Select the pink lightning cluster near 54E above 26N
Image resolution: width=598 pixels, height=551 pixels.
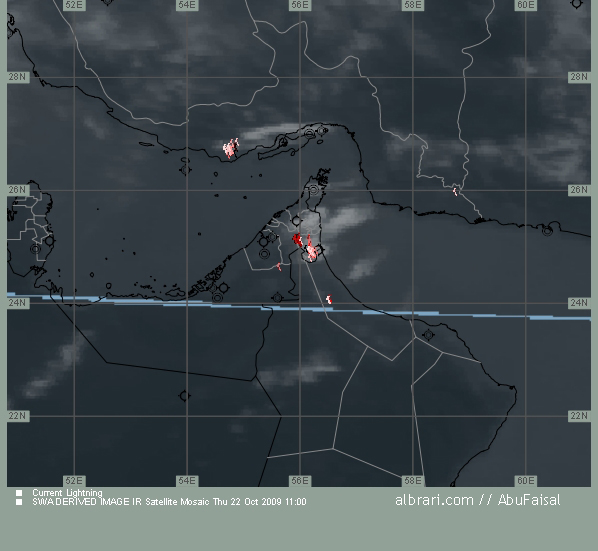click(231, 148)
